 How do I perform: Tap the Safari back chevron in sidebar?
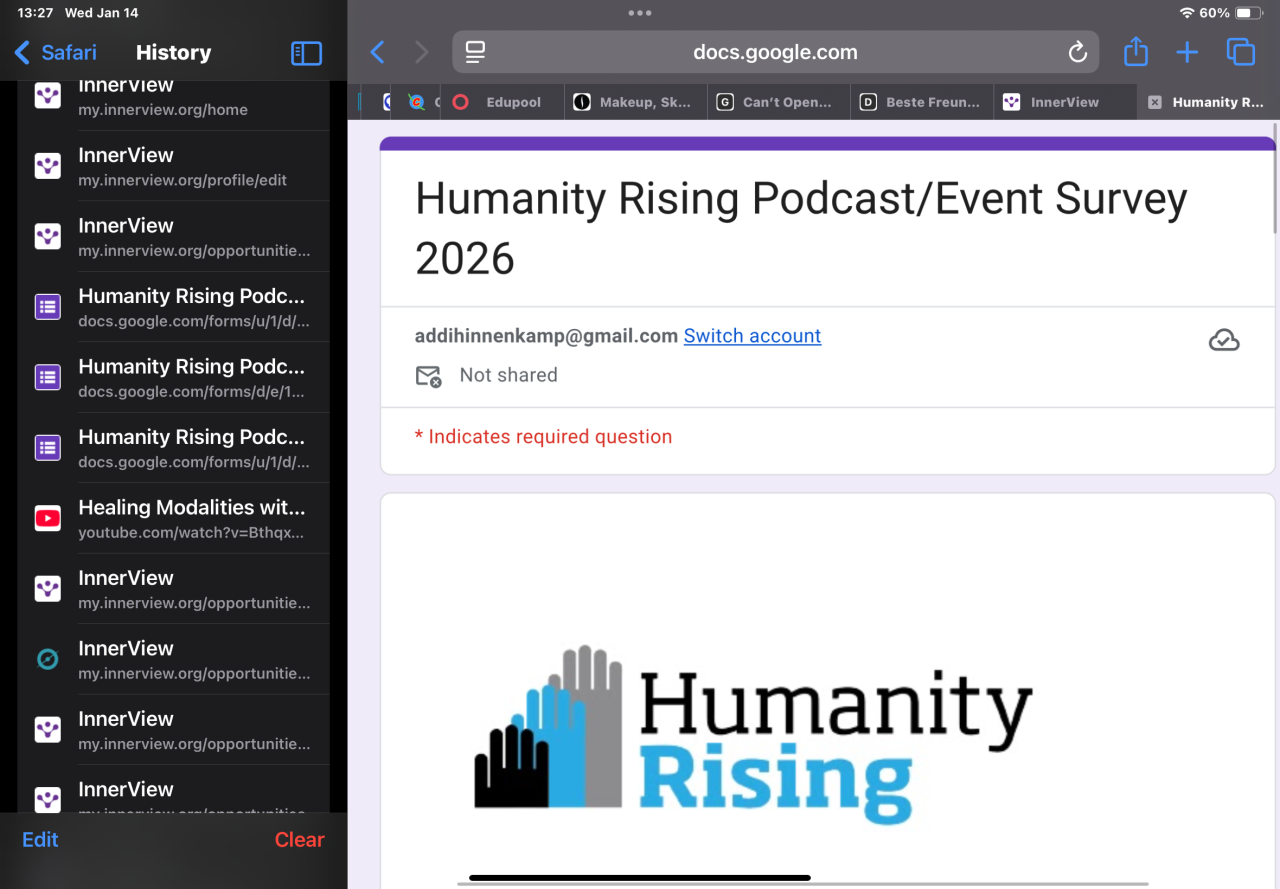[22, 53]
